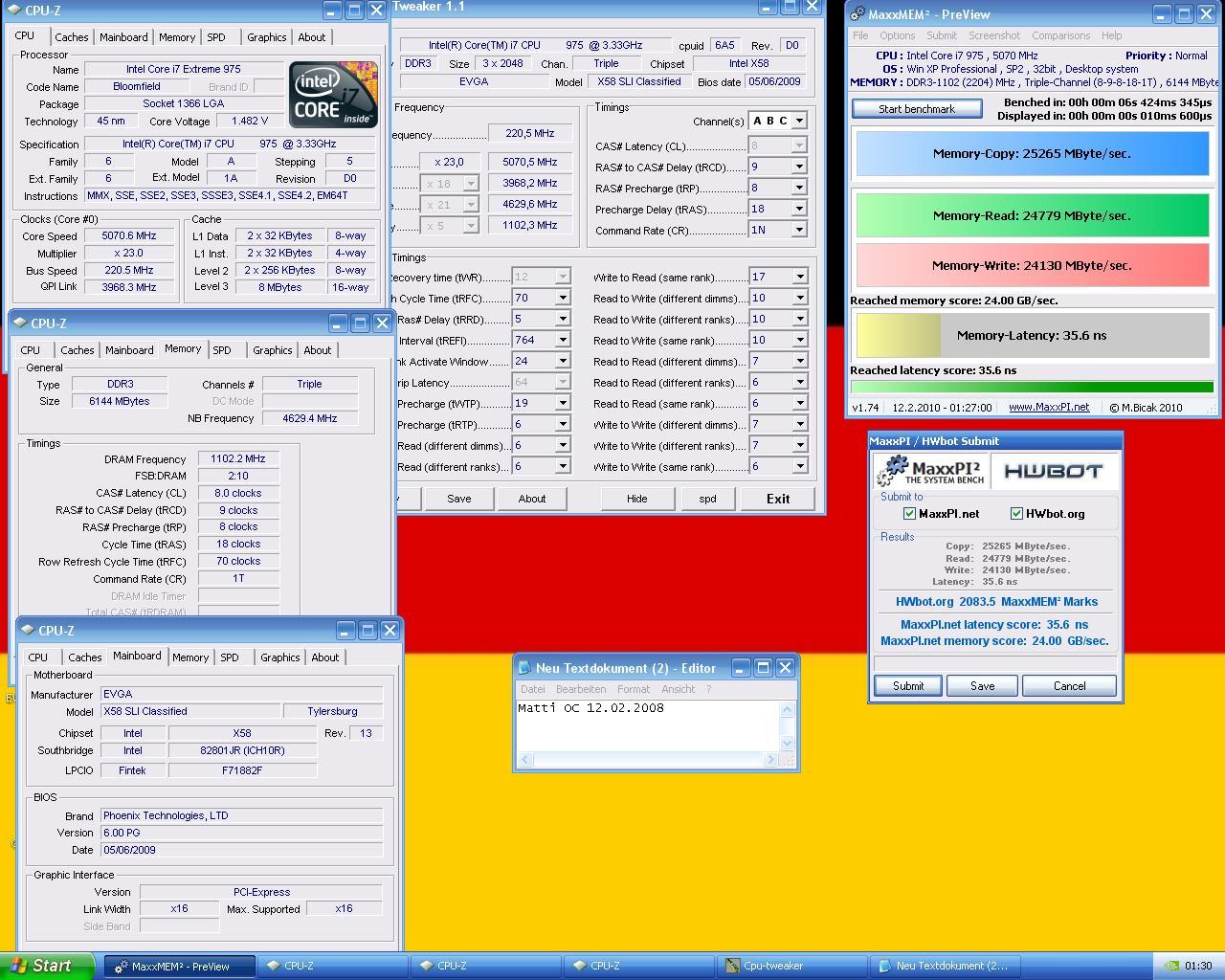The height and width of the screenshot is (980, 1225).
Task: Open the Bearbeiten menu in Editor
Action: pyautogui.click(x=581, y=689)
